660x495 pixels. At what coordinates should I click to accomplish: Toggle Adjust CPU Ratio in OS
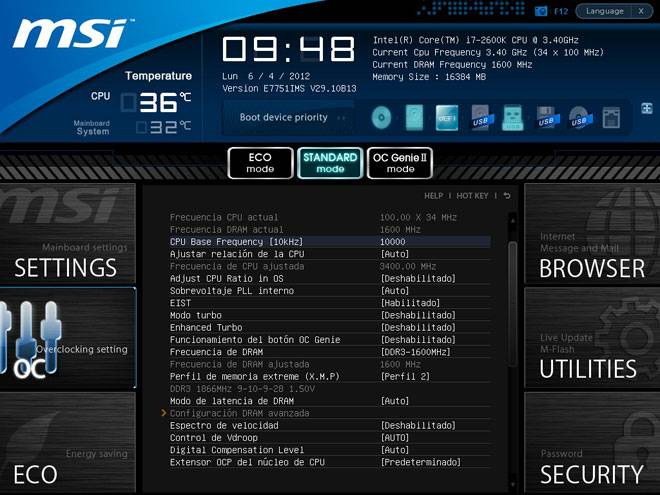[330, 279]
